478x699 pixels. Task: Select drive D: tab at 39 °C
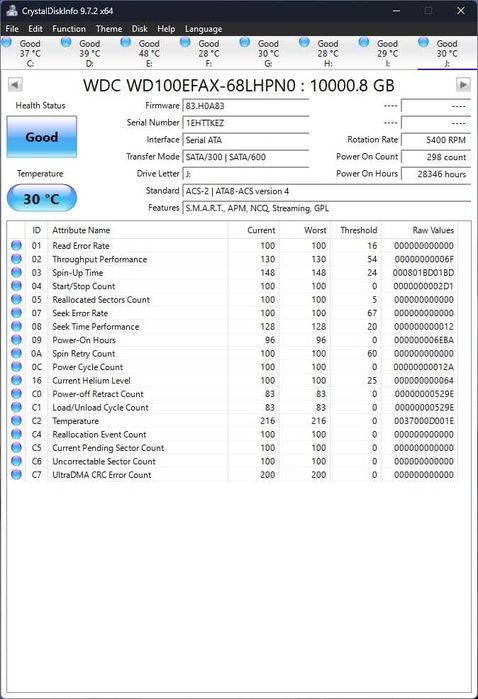click(x=90, y=53)
